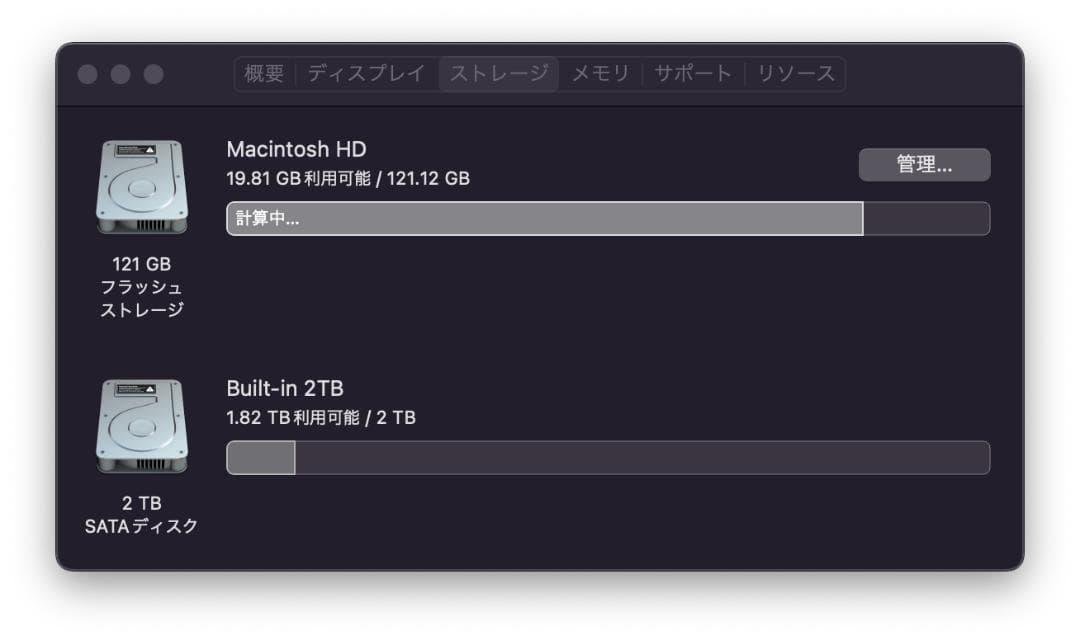Click the 管理... button
Screen dimensions: 1080x640
924,164
